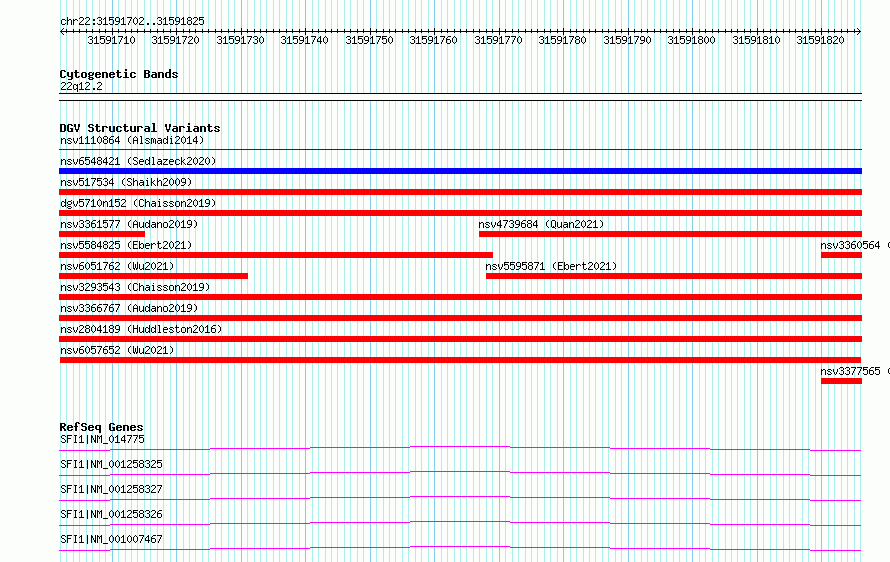Select the nsv3360564 variant label
Image resolution: width=890 pixels, height=562 pixels.
coord(850,245)
